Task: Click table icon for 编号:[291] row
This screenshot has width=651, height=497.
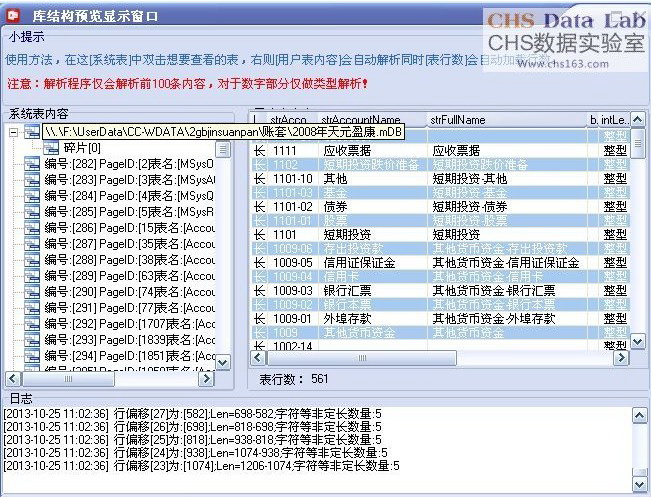Action: 32,308
